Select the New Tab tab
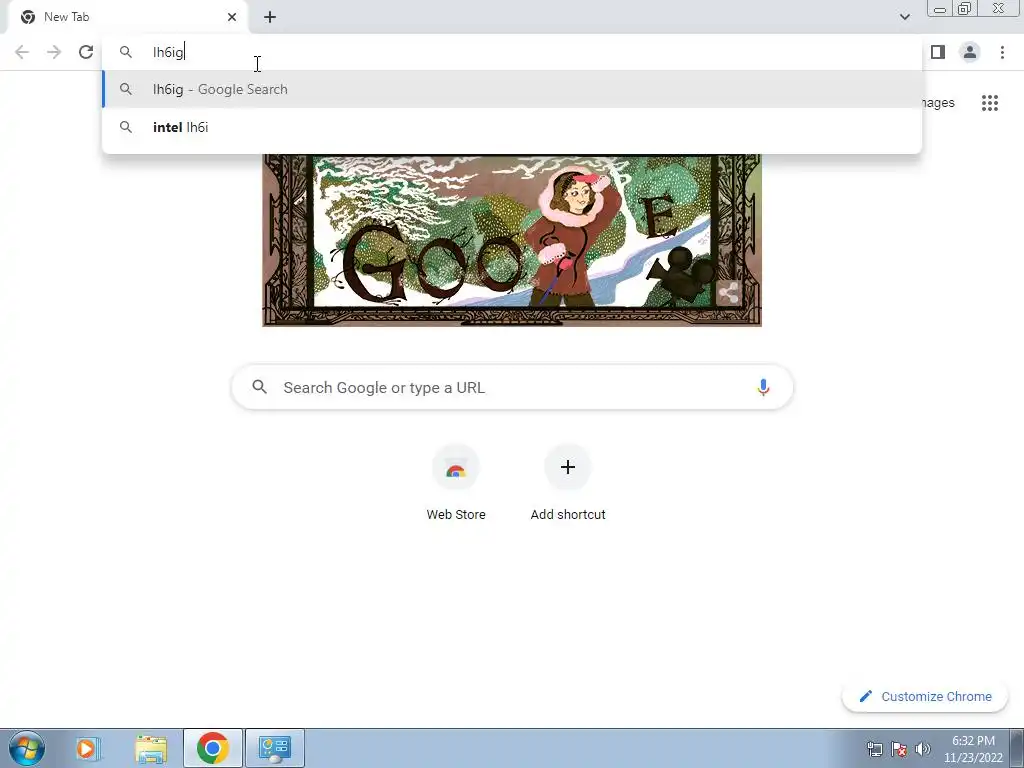This screenshot has width=1024, height=768. click(x=127, y=17)
